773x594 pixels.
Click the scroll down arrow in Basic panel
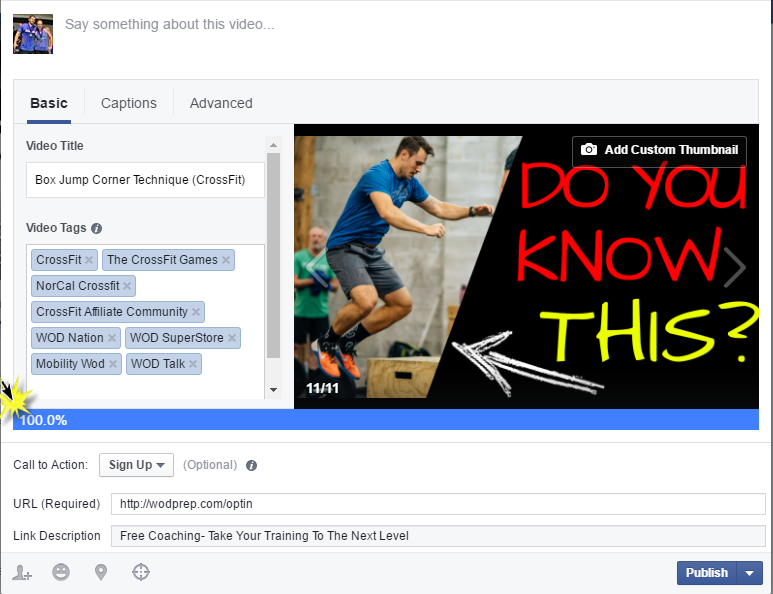(x=274, y=390)
